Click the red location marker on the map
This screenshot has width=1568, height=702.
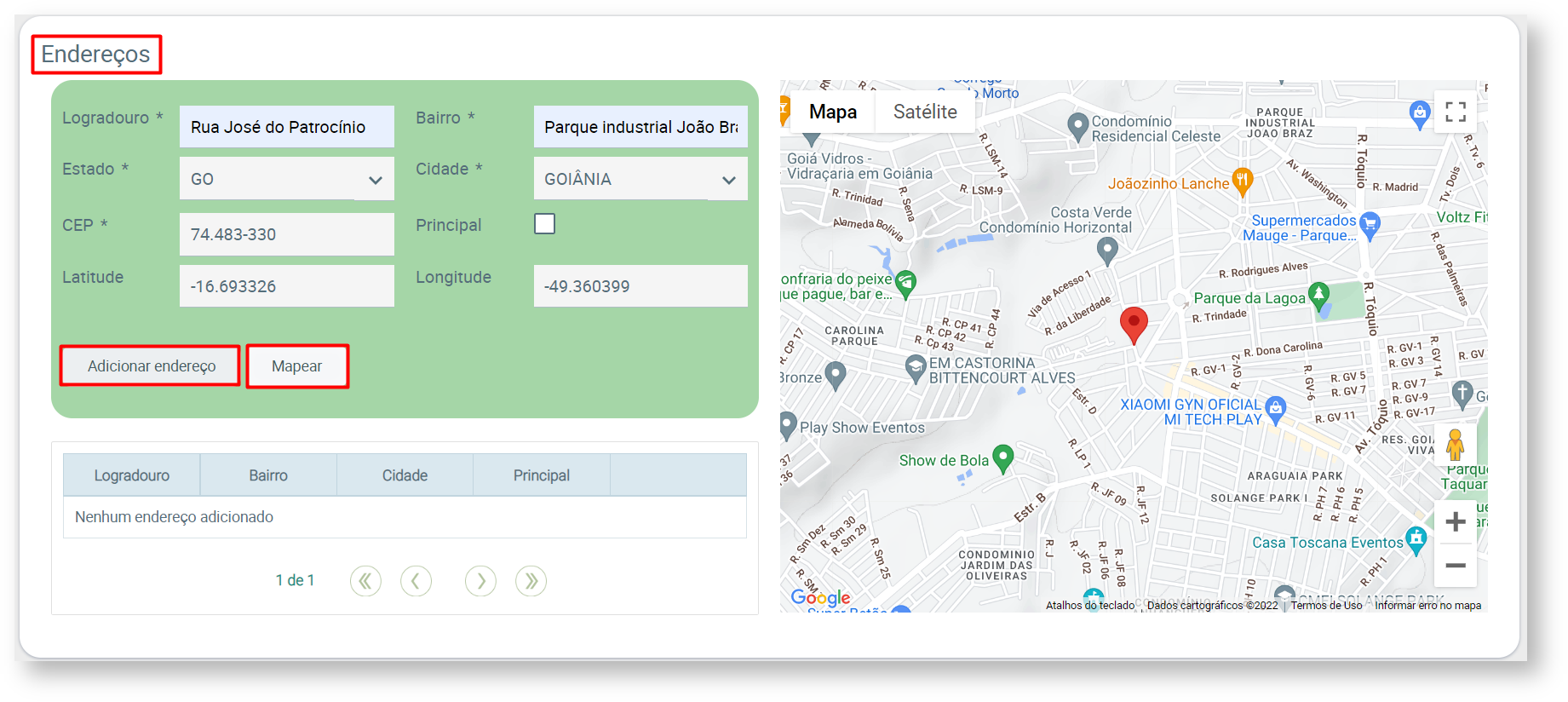pyautogui.click(x=1133, y=325)
